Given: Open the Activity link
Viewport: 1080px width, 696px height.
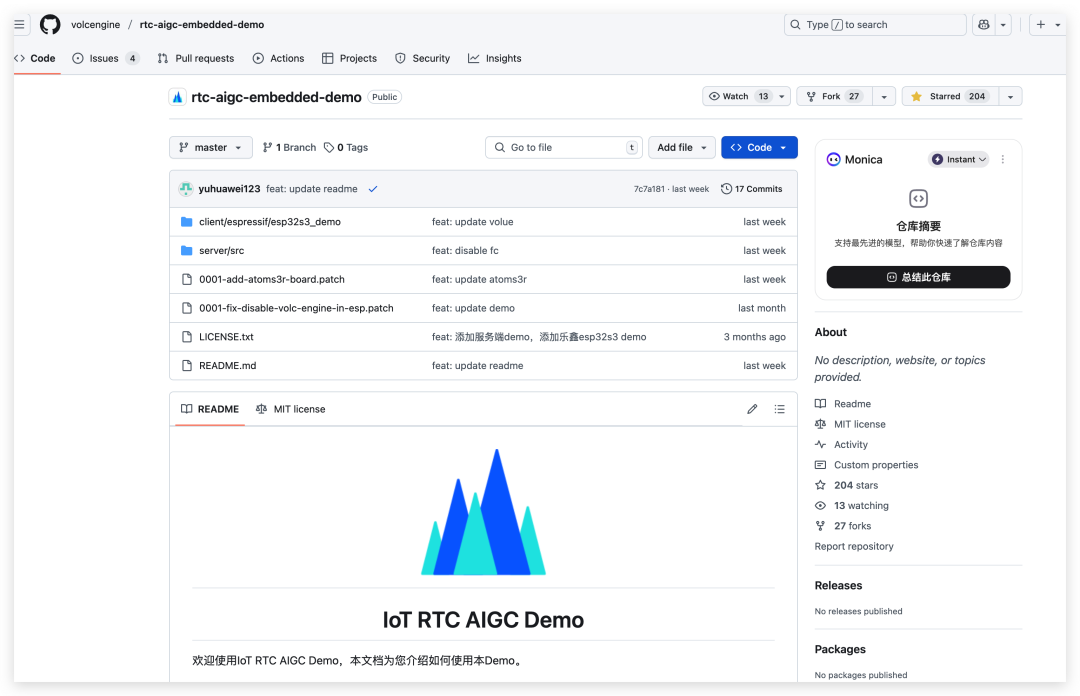Looking at the screenshot, I should 851,444.
